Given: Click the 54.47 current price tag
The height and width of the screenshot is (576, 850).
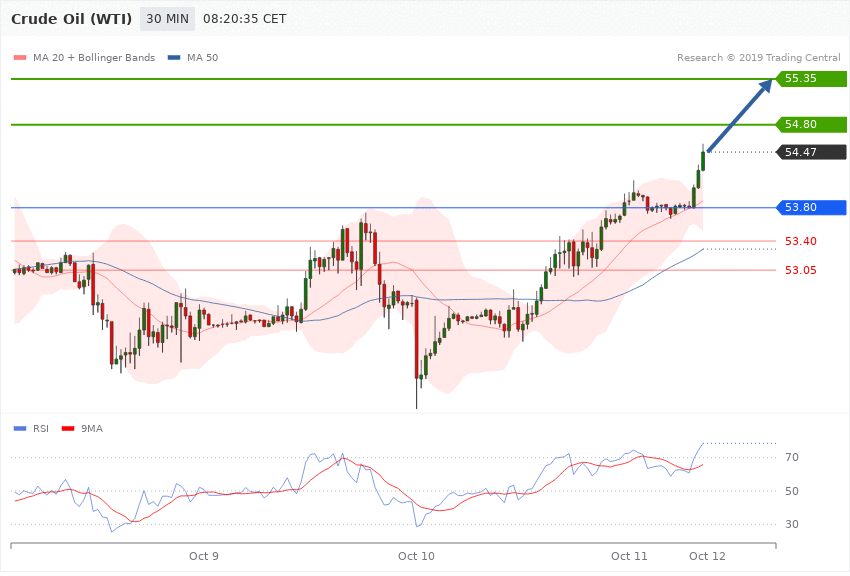Looking at the screenshot, I should pyautogui.click(x=812, y=152).
